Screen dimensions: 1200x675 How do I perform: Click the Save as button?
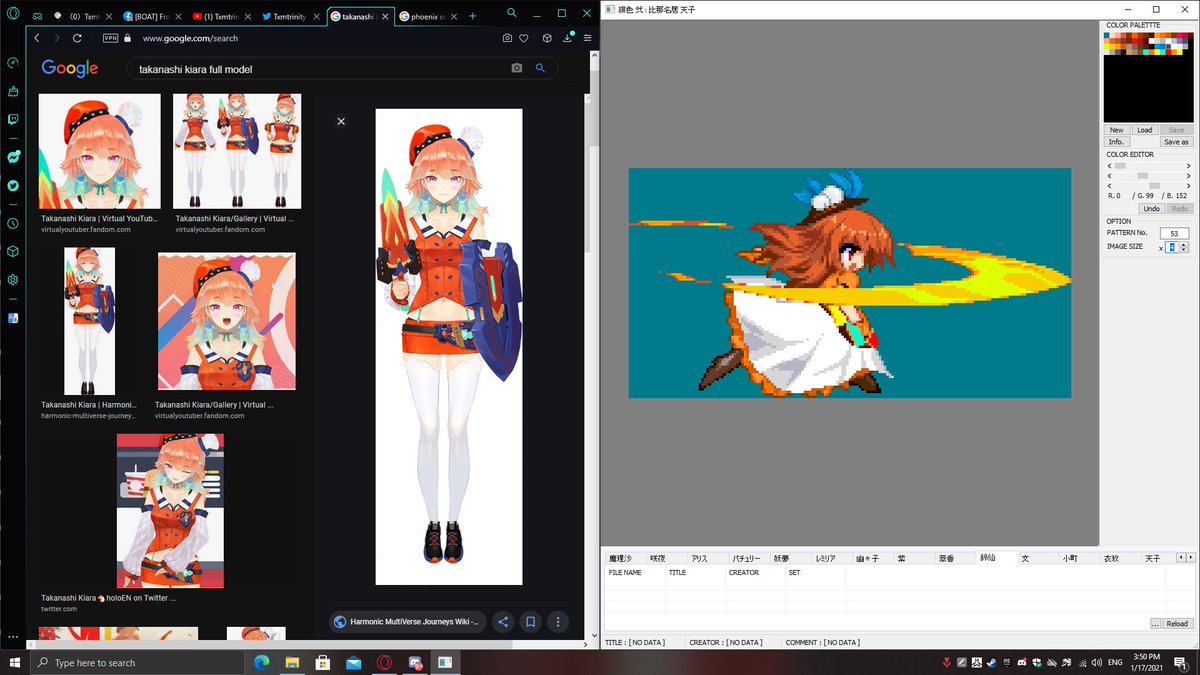click(x=1176, y=142)
